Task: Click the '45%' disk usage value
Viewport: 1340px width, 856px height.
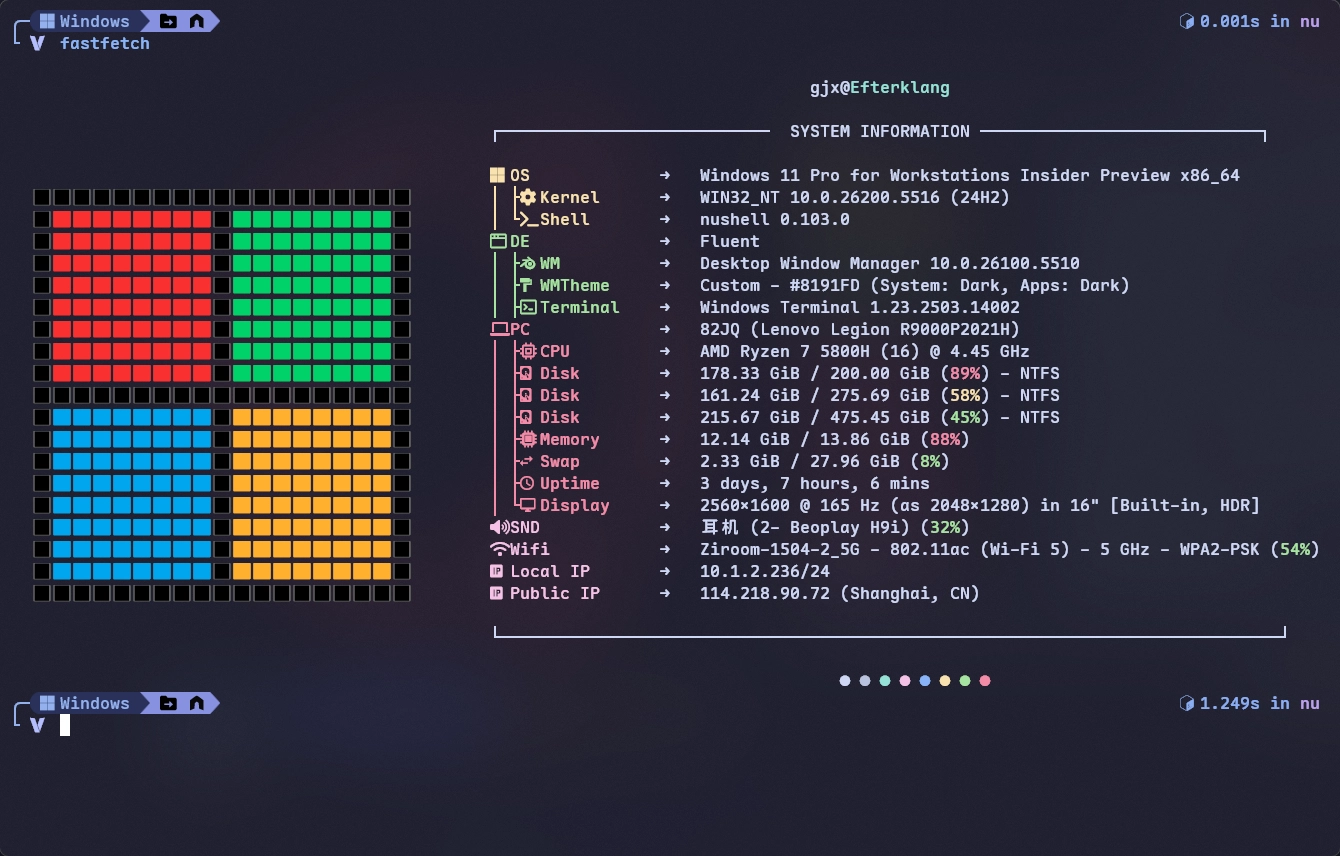Action: pos(965,417)
